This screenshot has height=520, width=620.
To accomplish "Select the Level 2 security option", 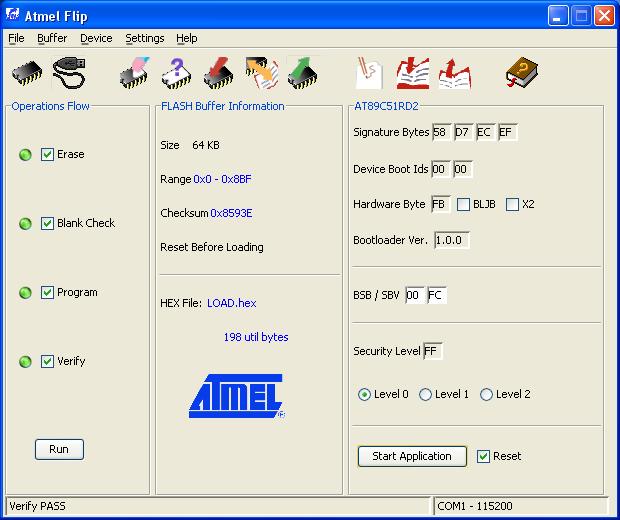I will click(x=486, y=395).
